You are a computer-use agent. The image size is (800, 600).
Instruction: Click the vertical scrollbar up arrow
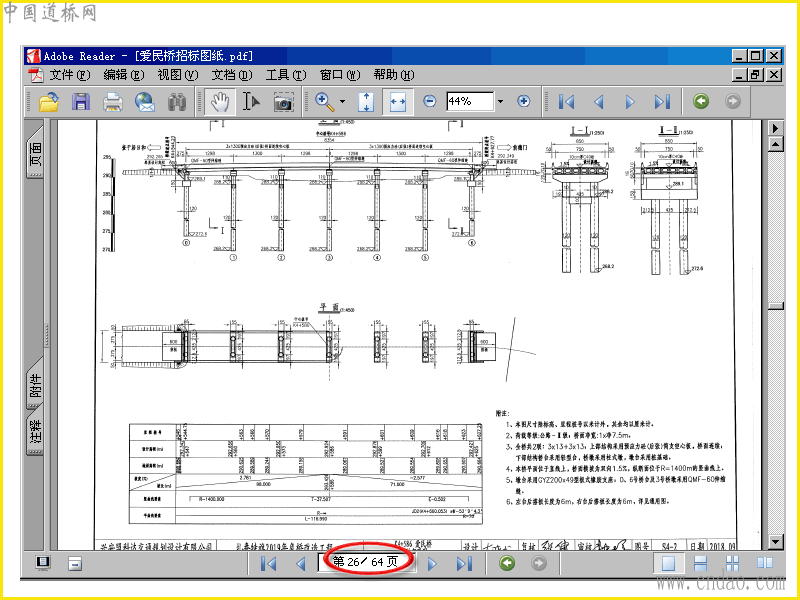(775, 145)
